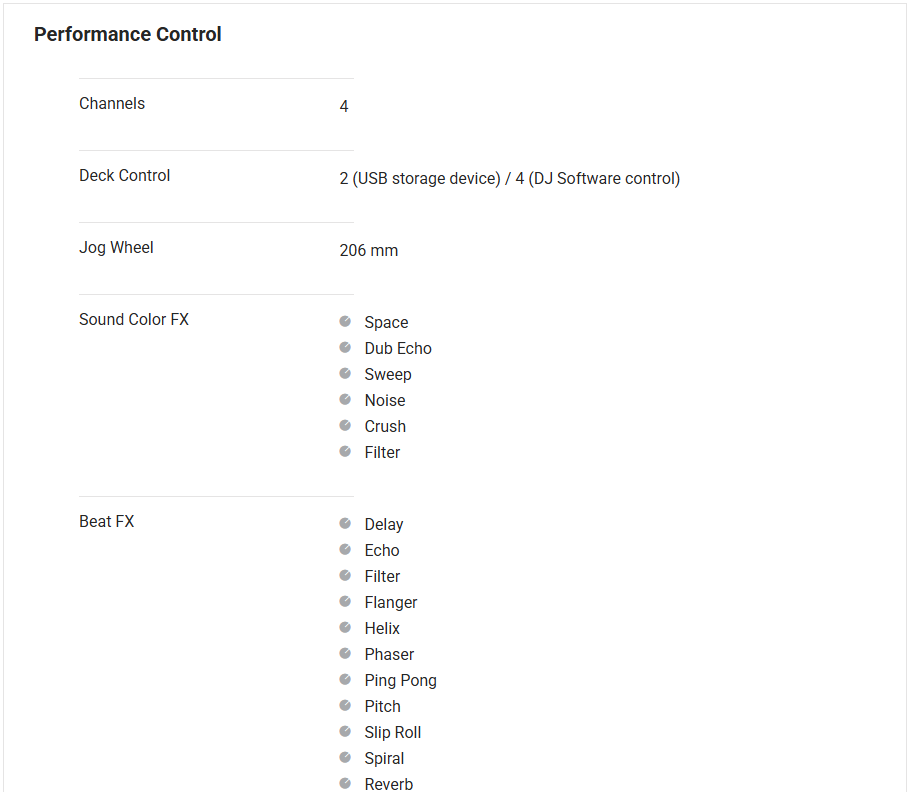Click the Performance Control section heading

[128, 34]
